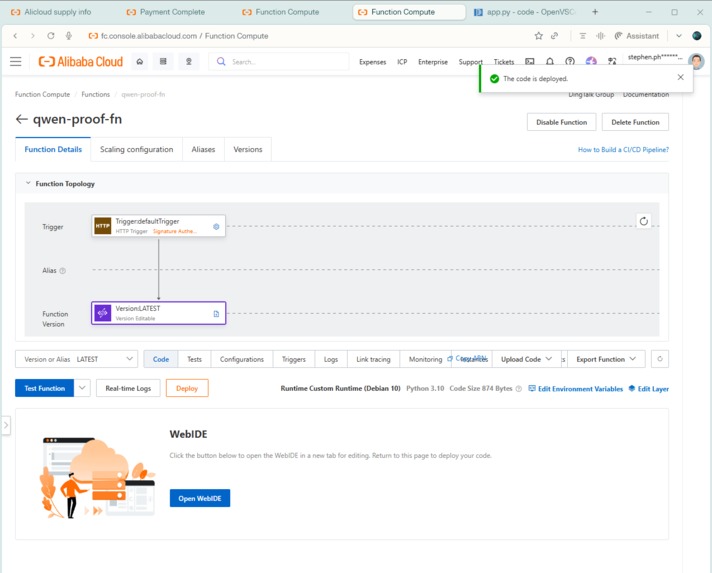Click info icon next to Code Size
The image size is (712, 573).
click(x=519, y=389)
